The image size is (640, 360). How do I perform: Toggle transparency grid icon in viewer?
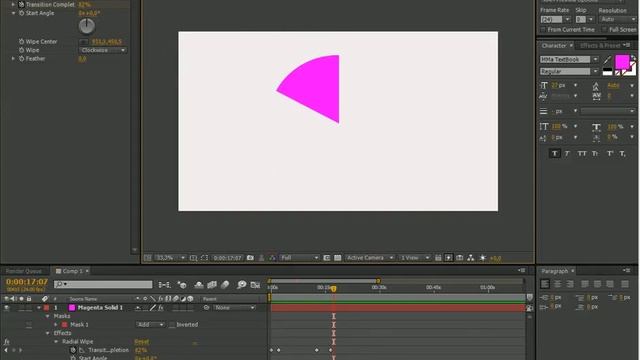(338, 258)
